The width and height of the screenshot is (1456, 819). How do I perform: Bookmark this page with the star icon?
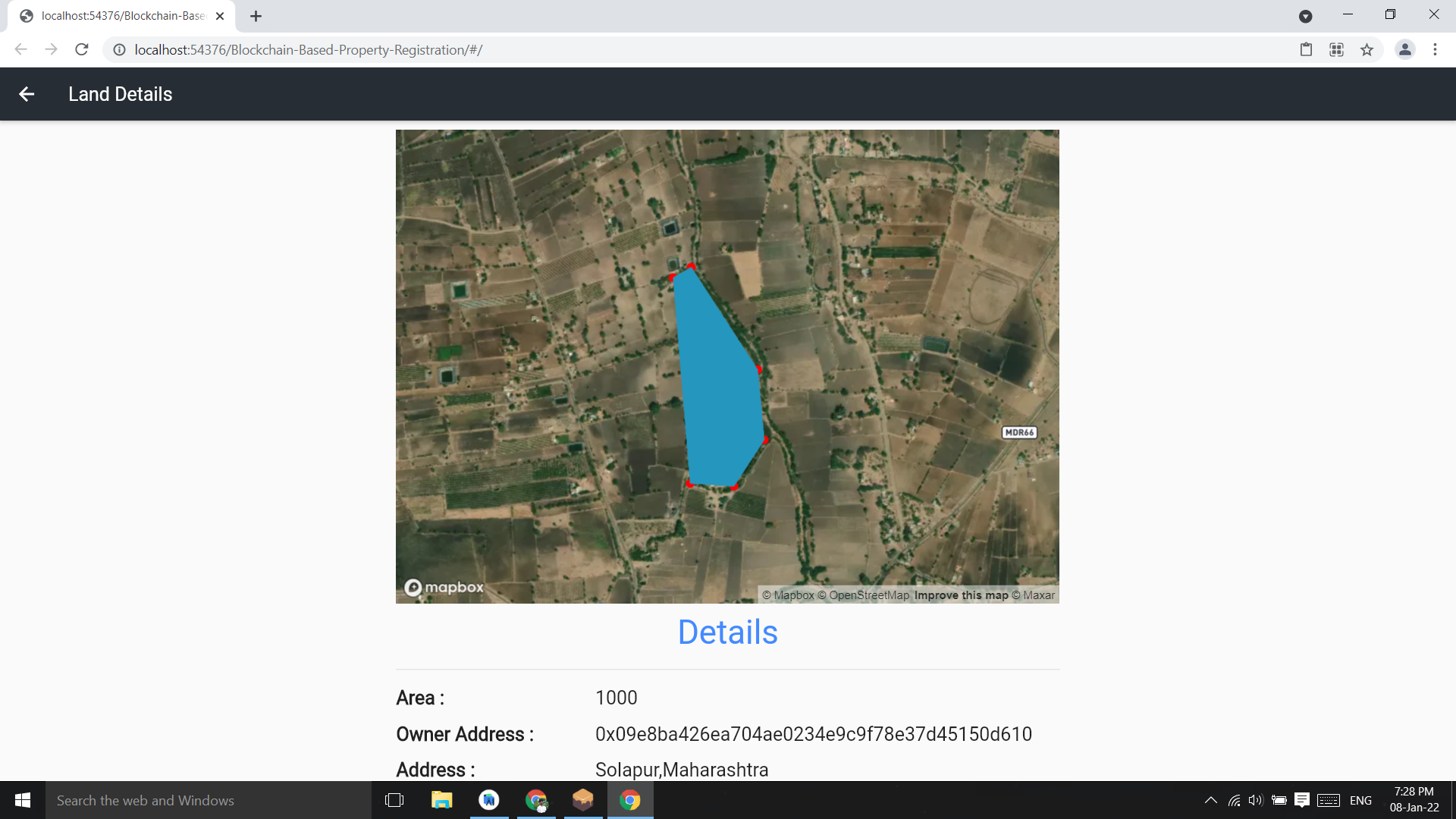pyautogui.click(x=1367, y=50)
